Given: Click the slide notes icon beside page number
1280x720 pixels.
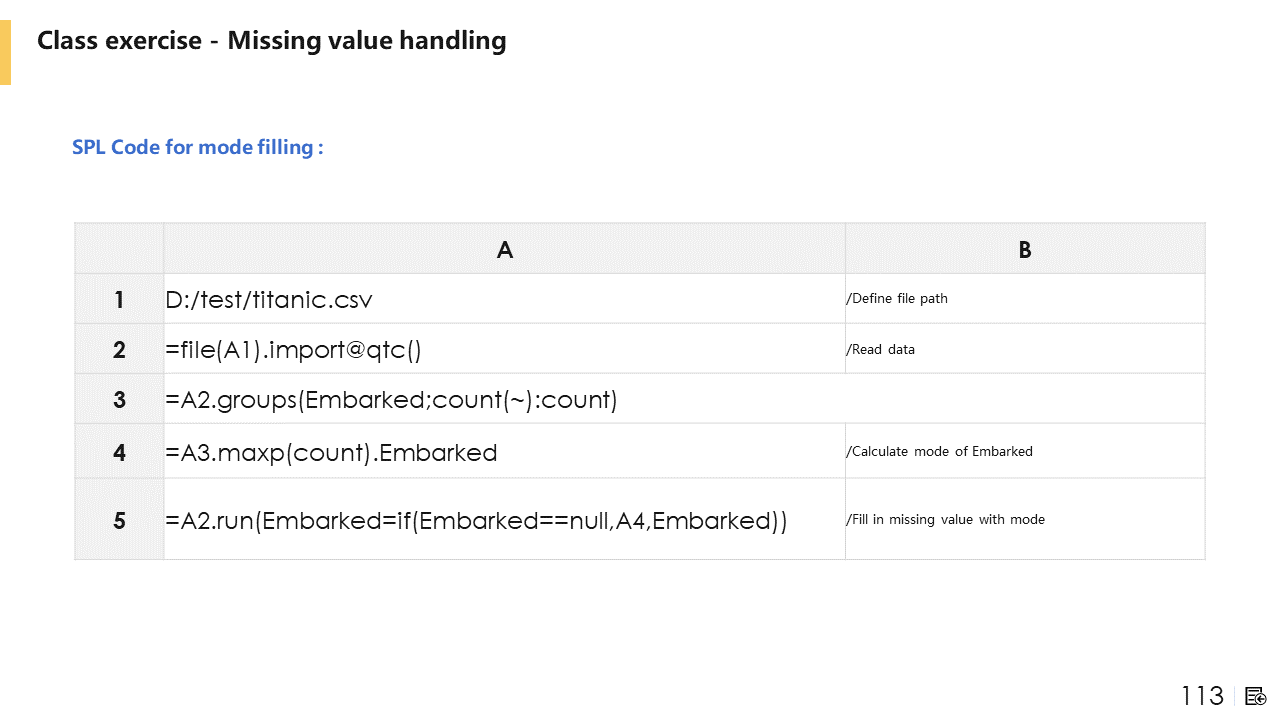Looking at the screenshot, I should pyautogui.click(x=1256, y=696).
